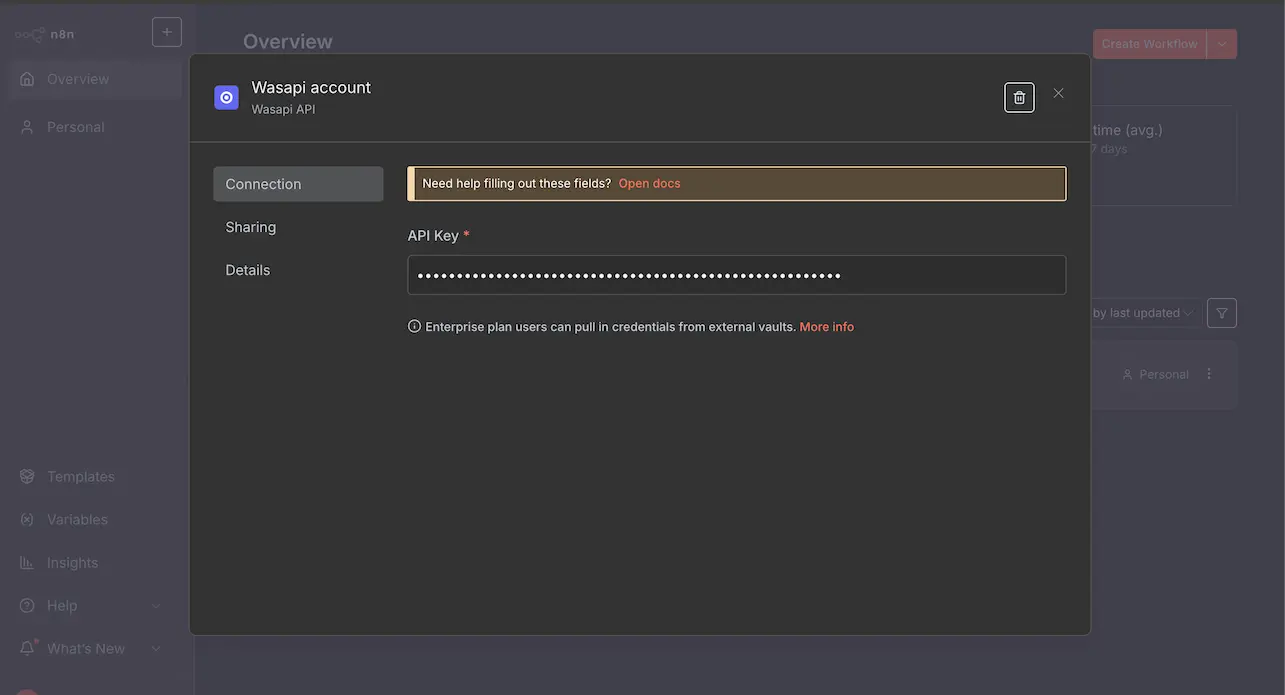Click the Templates box icon in sidebar
Viewport: 1285px width, 695px height.
[27, 477]
